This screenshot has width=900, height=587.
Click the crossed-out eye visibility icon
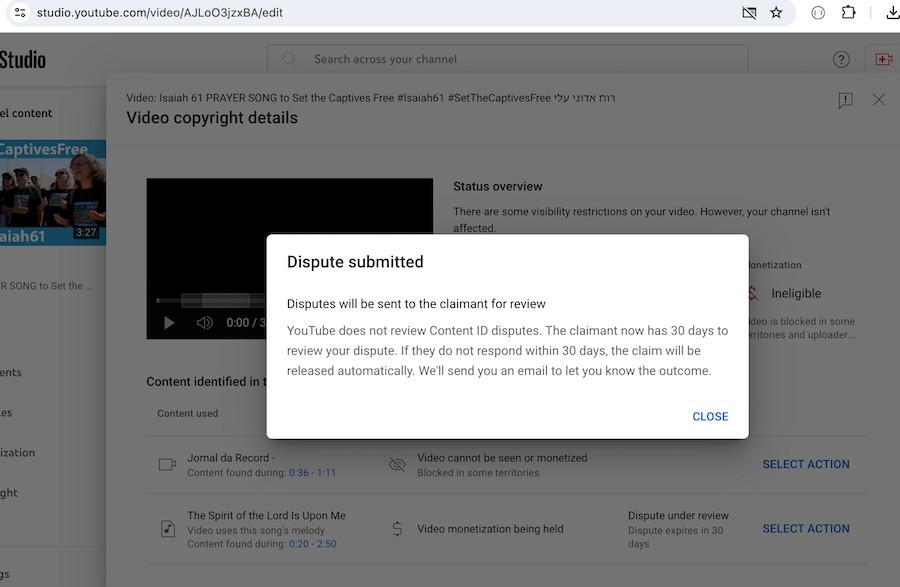397,465
